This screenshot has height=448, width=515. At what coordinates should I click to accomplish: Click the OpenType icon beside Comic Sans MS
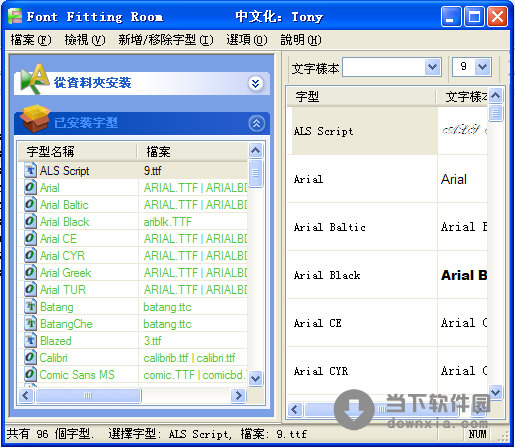[x=30, y=374]
